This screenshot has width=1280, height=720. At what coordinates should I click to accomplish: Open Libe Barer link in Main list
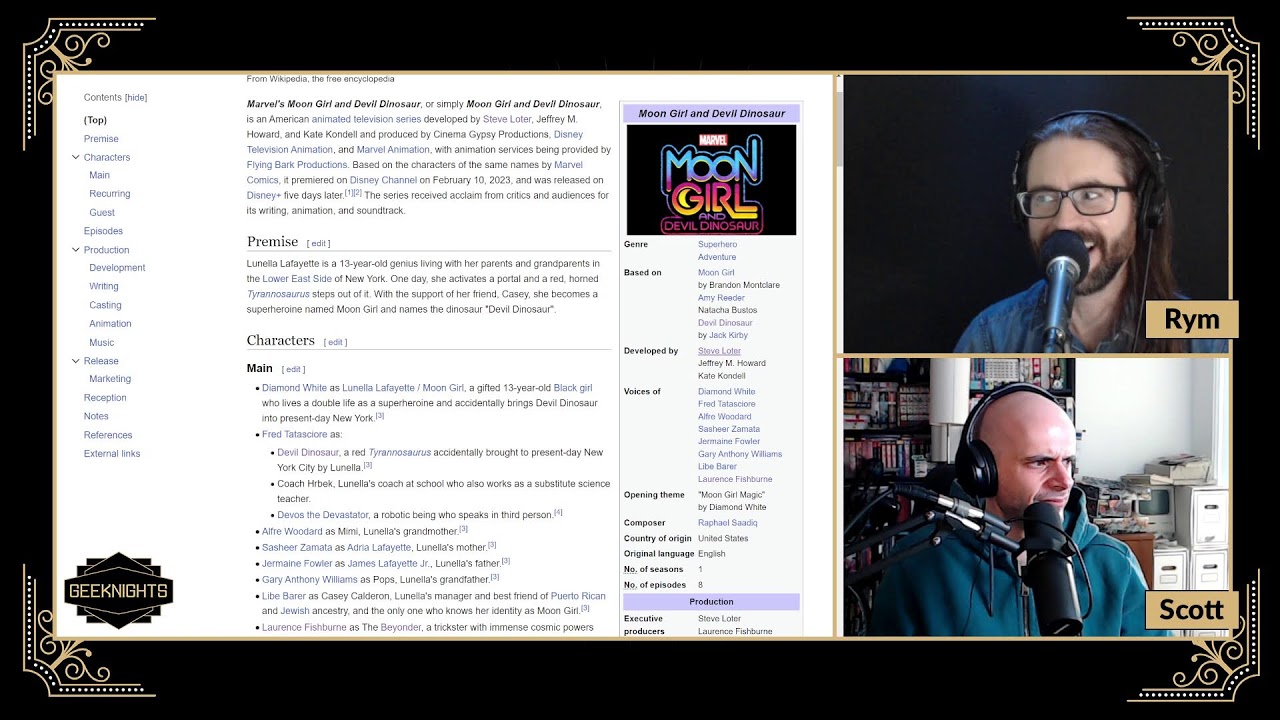tap(284, 596)
